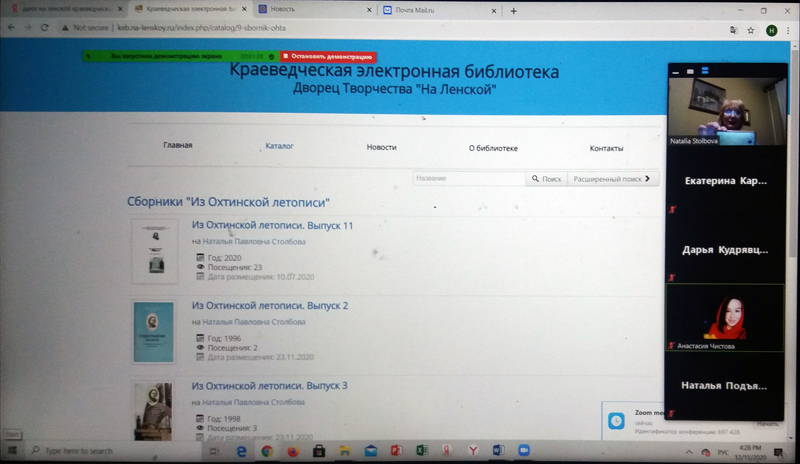Open the Выпуск 11 cover thumbnail
The image size is (800, 464).
coord(155,251)
